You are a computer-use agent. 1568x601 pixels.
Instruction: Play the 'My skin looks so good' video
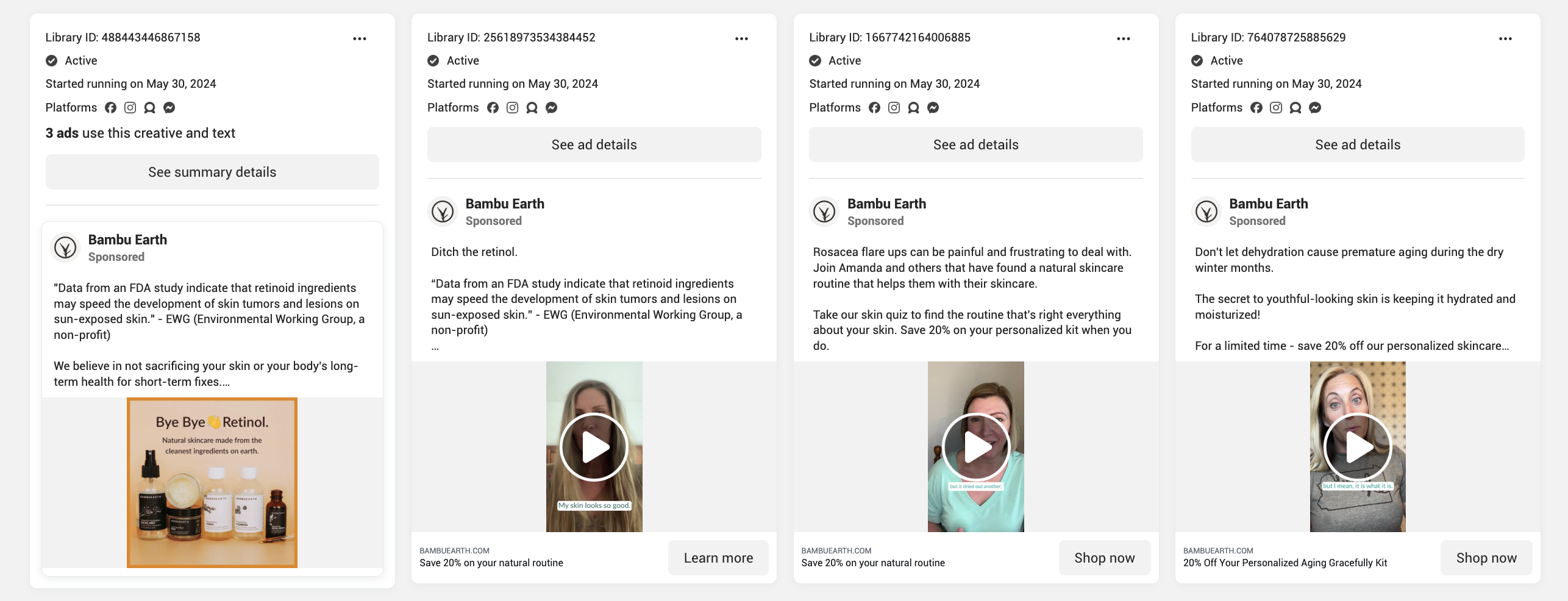pyautogui.click(x=594, y=447)
